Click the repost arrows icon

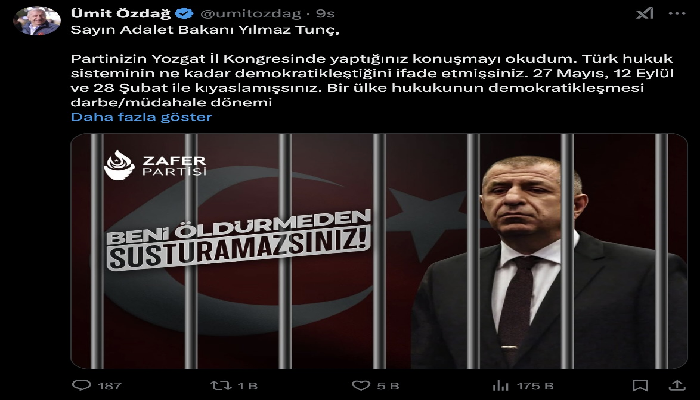(219, 385)
